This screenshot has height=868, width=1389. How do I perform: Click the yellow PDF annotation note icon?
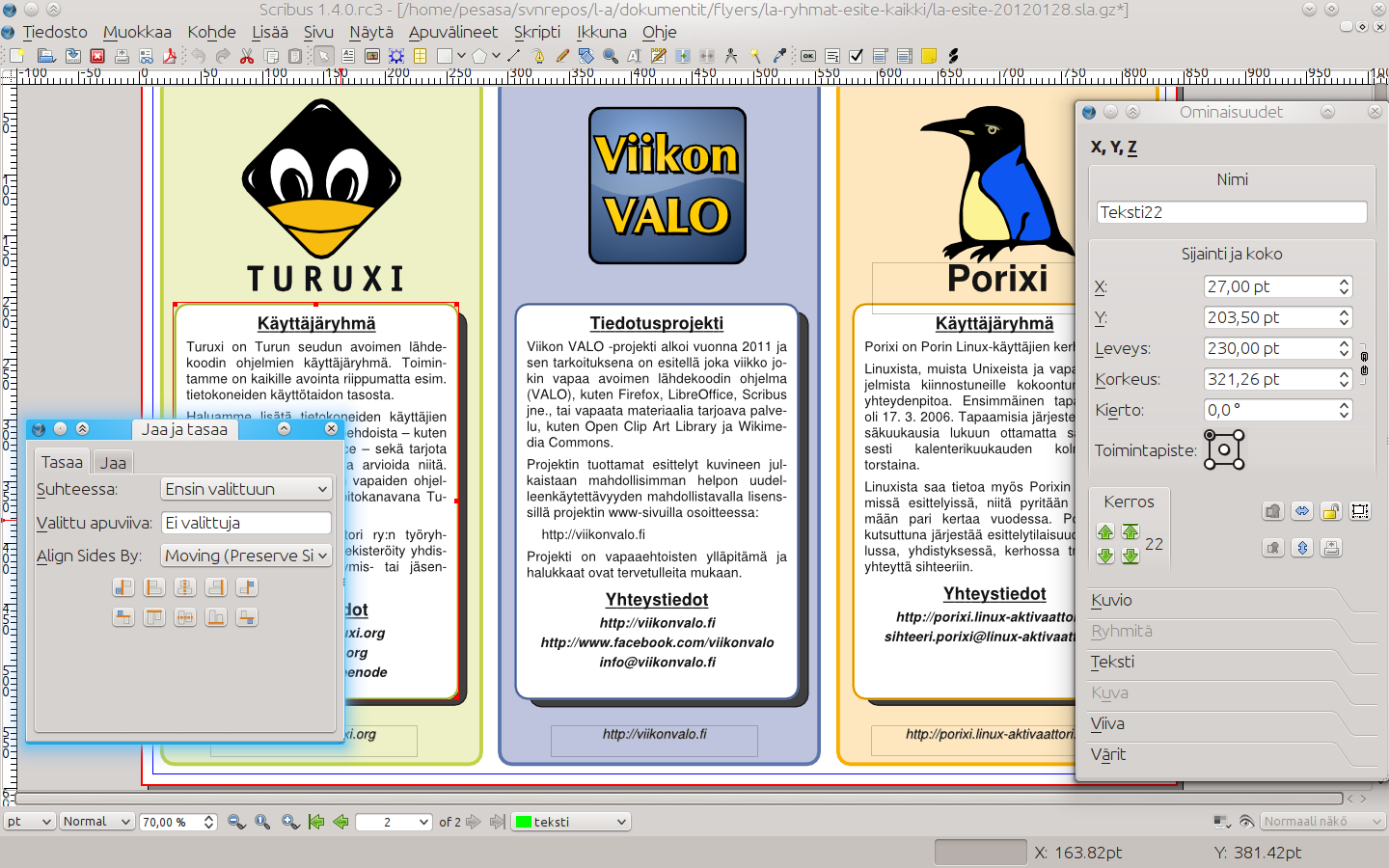(x=929, y=56)
